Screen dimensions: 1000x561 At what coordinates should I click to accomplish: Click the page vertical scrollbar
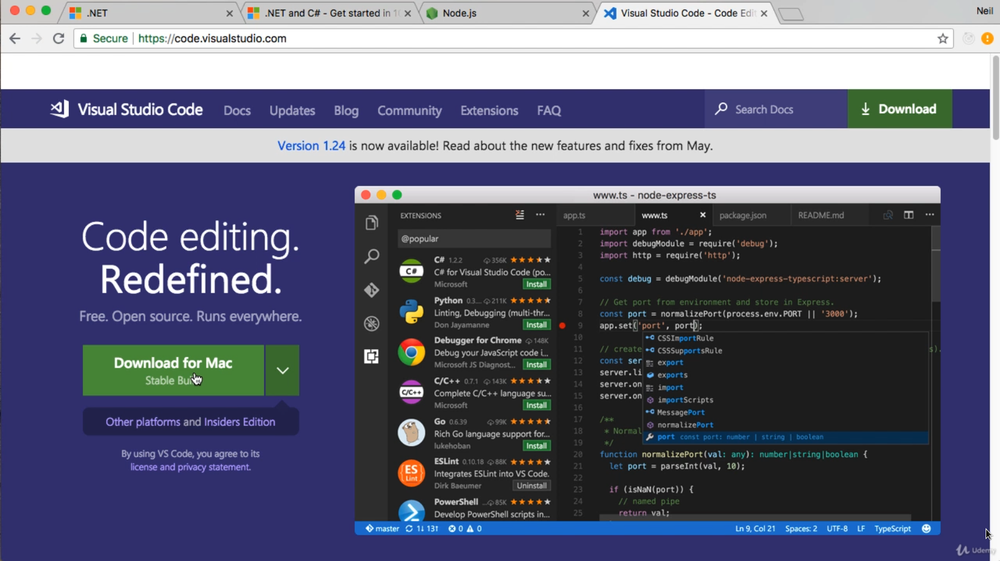tap(995, 98)
